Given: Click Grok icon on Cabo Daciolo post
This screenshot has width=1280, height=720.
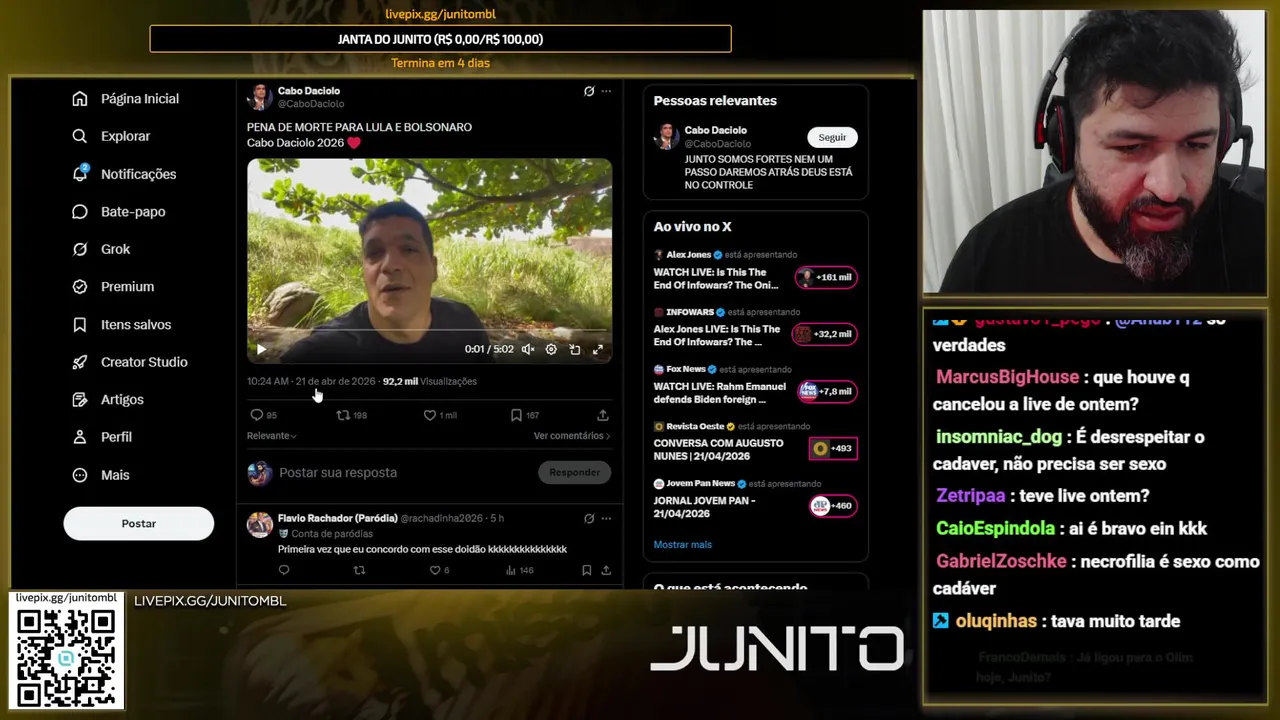Looking at the screenshot, I should point(589,91).
